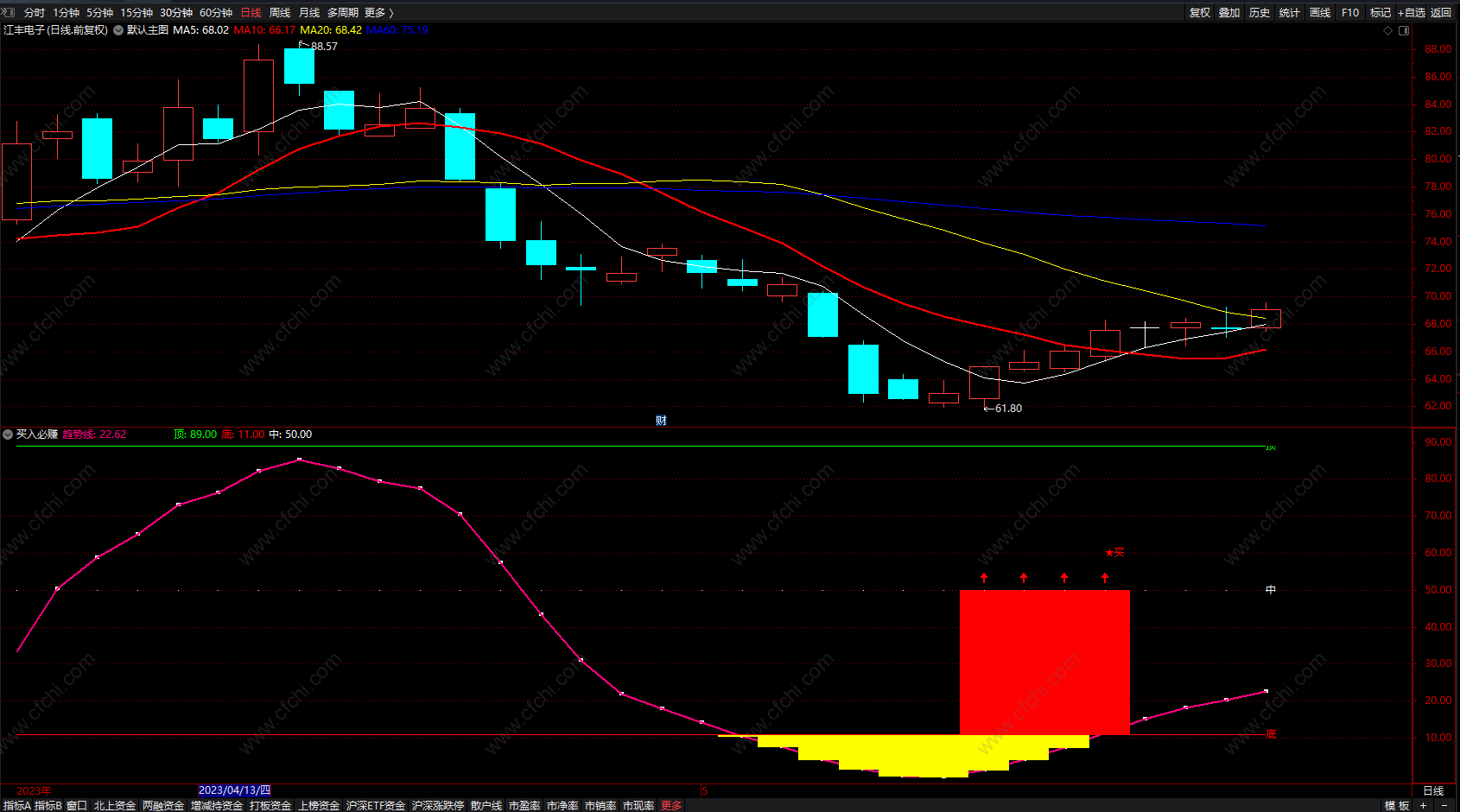Click the 财 finance marker on the chart

coord(661,421)
